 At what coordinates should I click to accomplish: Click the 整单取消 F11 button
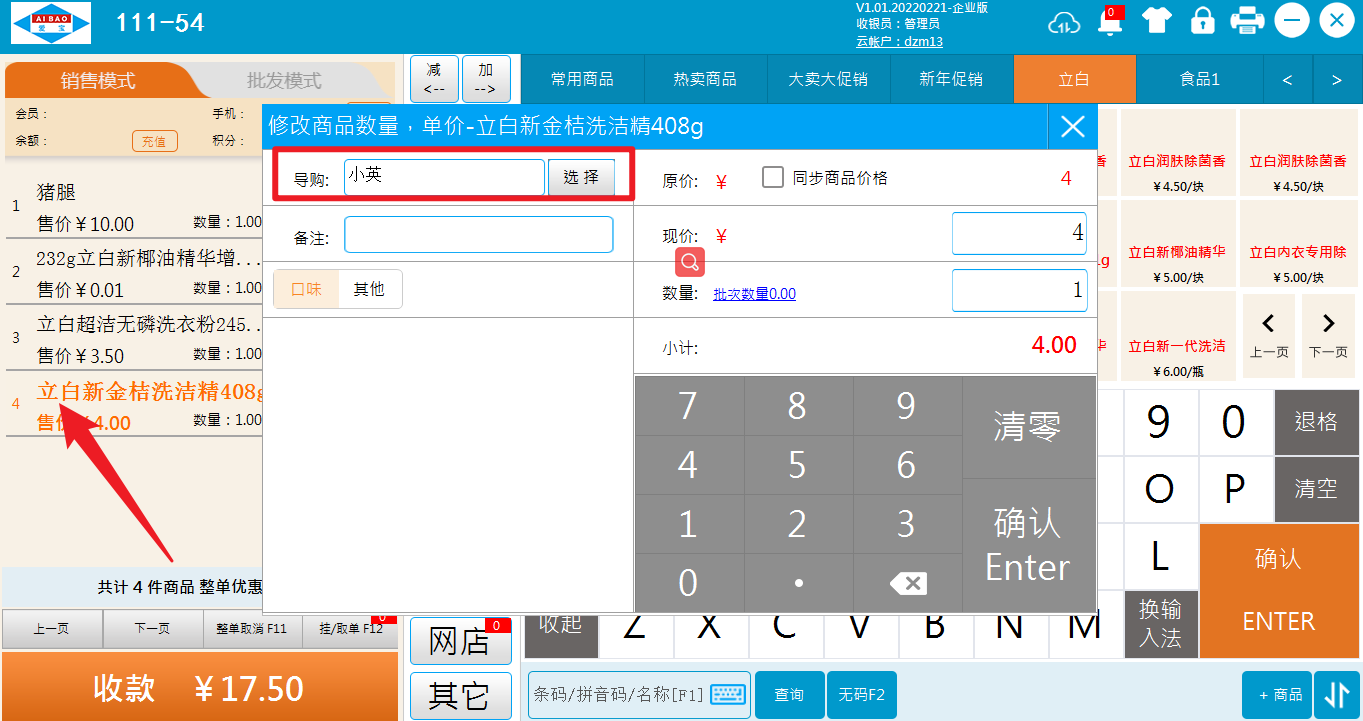click(x=252, y=629)
